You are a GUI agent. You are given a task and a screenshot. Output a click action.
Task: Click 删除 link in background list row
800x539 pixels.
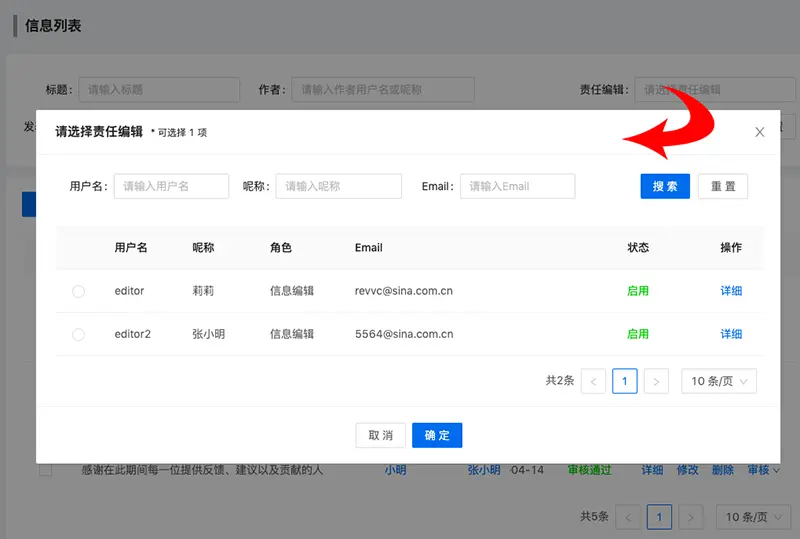click(x=722, y=470)
